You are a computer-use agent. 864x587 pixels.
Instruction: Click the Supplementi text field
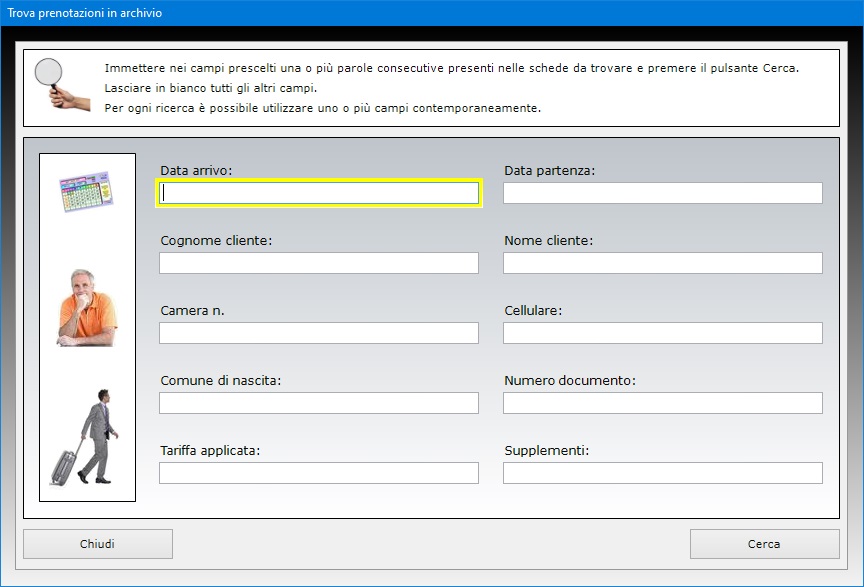point(663,473)
